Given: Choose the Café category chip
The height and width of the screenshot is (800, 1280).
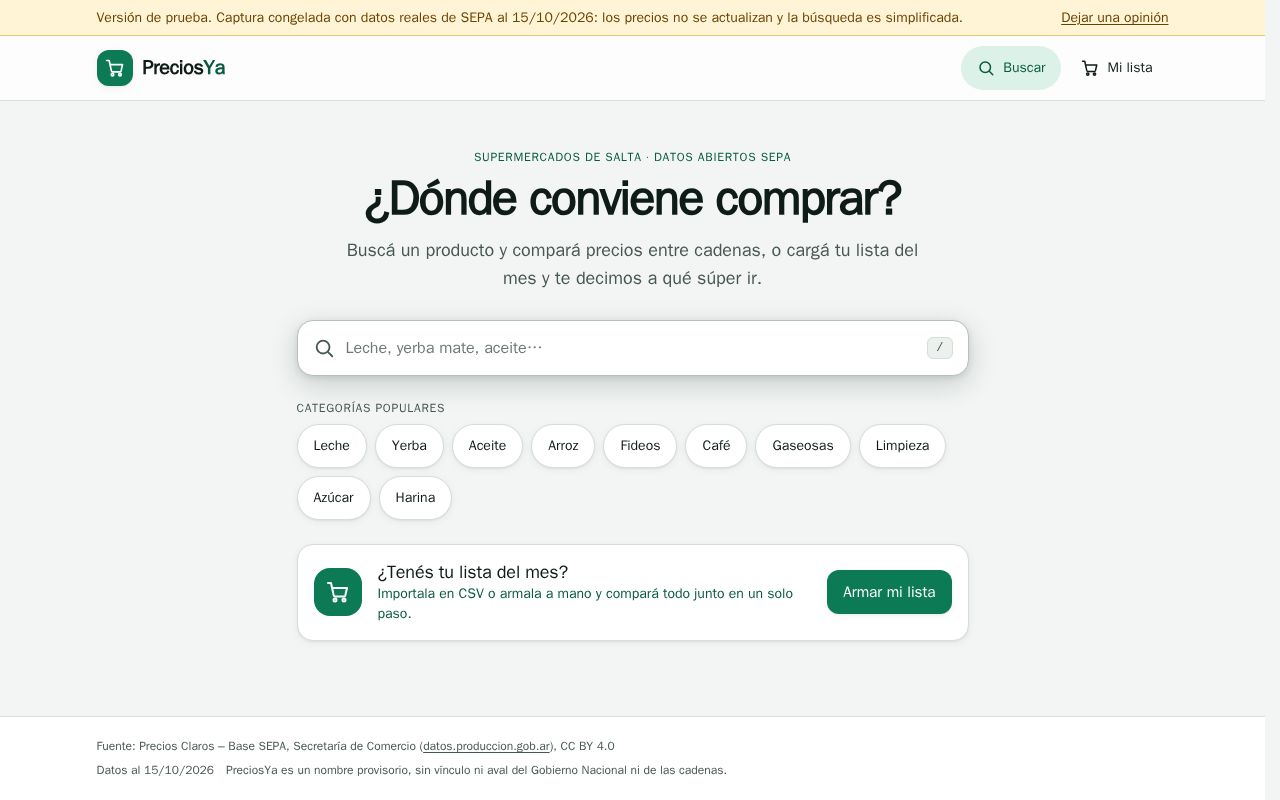Looking at the screenshot, I should tap(716, 446).
